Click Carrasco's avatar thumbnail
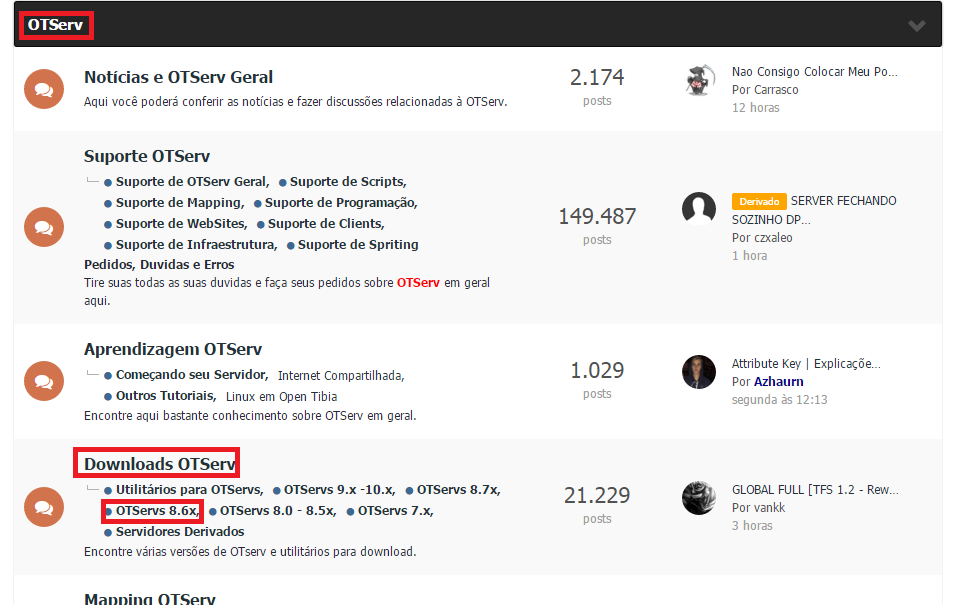 click(699, 80)
